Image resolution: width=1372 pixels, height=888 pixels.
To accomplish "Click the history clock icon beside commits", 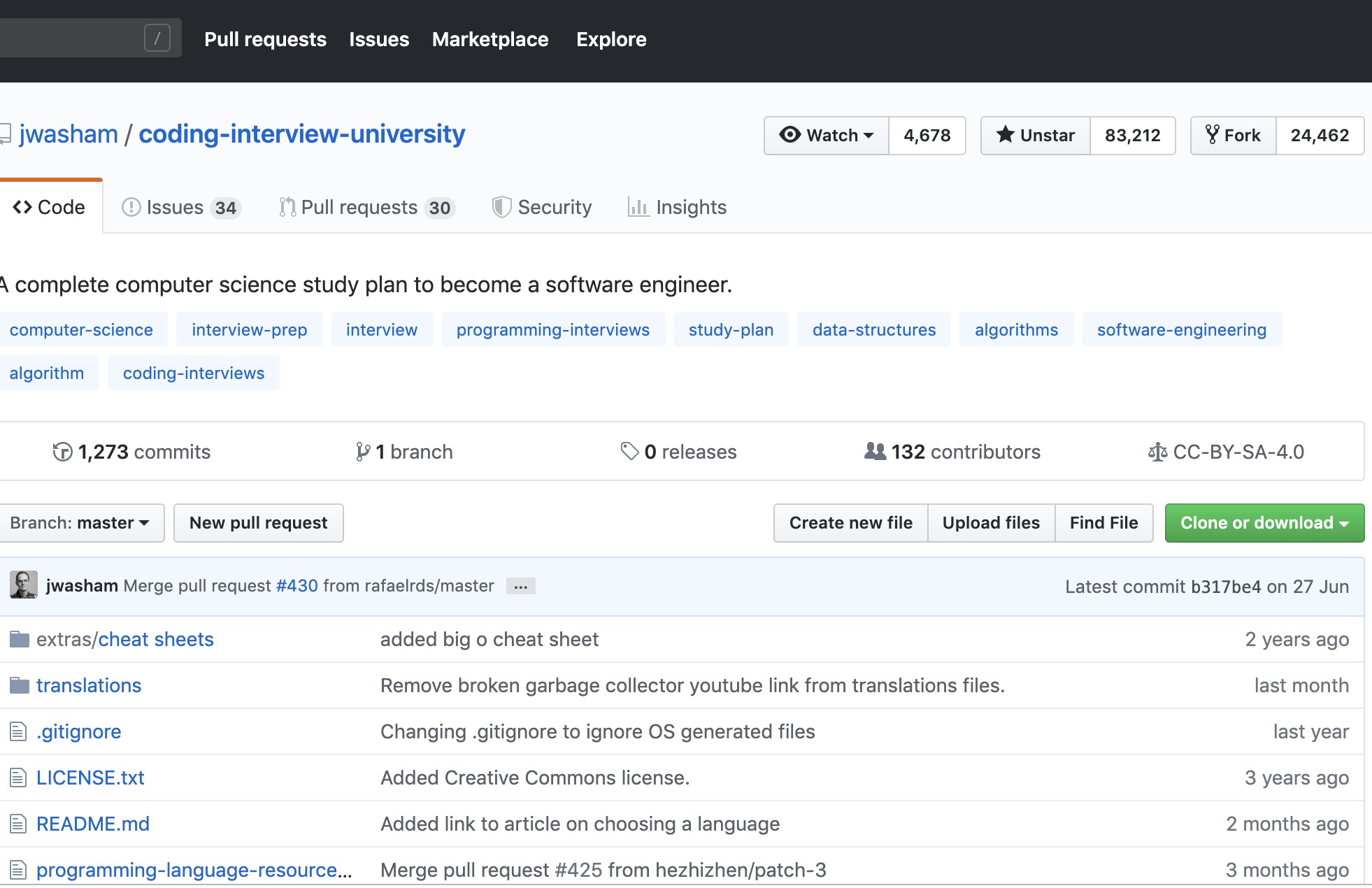I will pyautogui.click(x=62, y=452).
